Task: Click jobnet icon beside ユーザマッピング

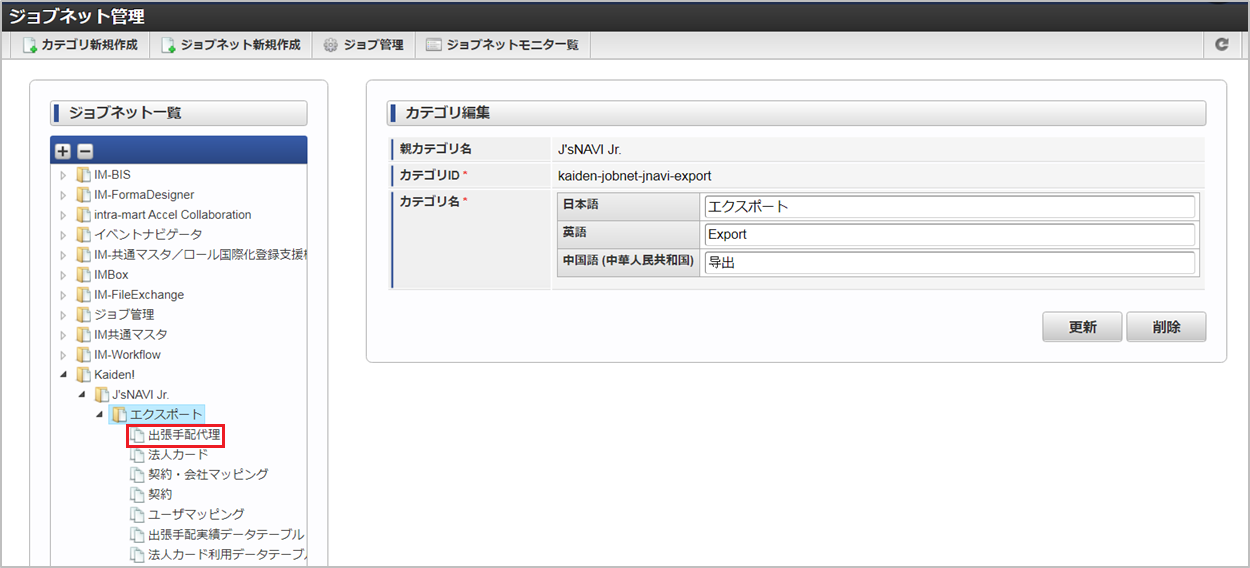Action: (138, 515)
